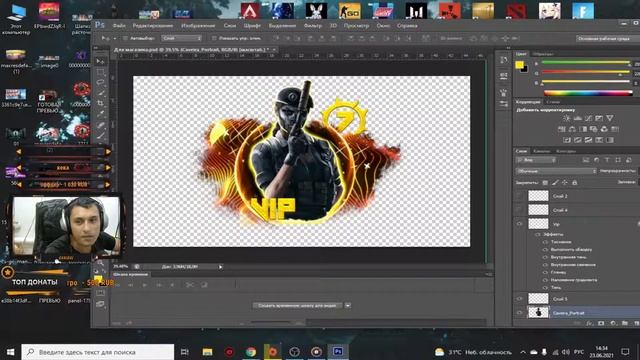Open the status bar info arrow

pos(220,267)
